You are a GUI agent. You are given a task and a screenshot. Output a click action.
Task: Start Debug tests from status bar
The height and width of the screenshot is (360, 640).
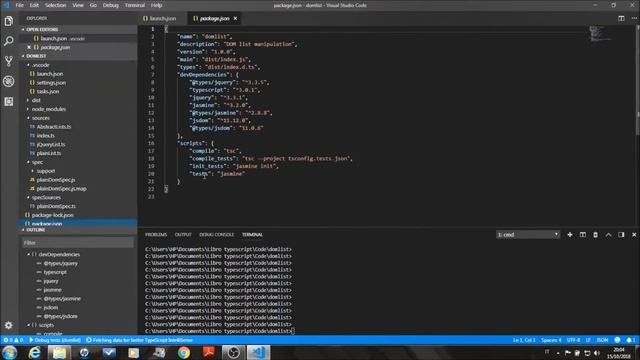click(55, 340)
